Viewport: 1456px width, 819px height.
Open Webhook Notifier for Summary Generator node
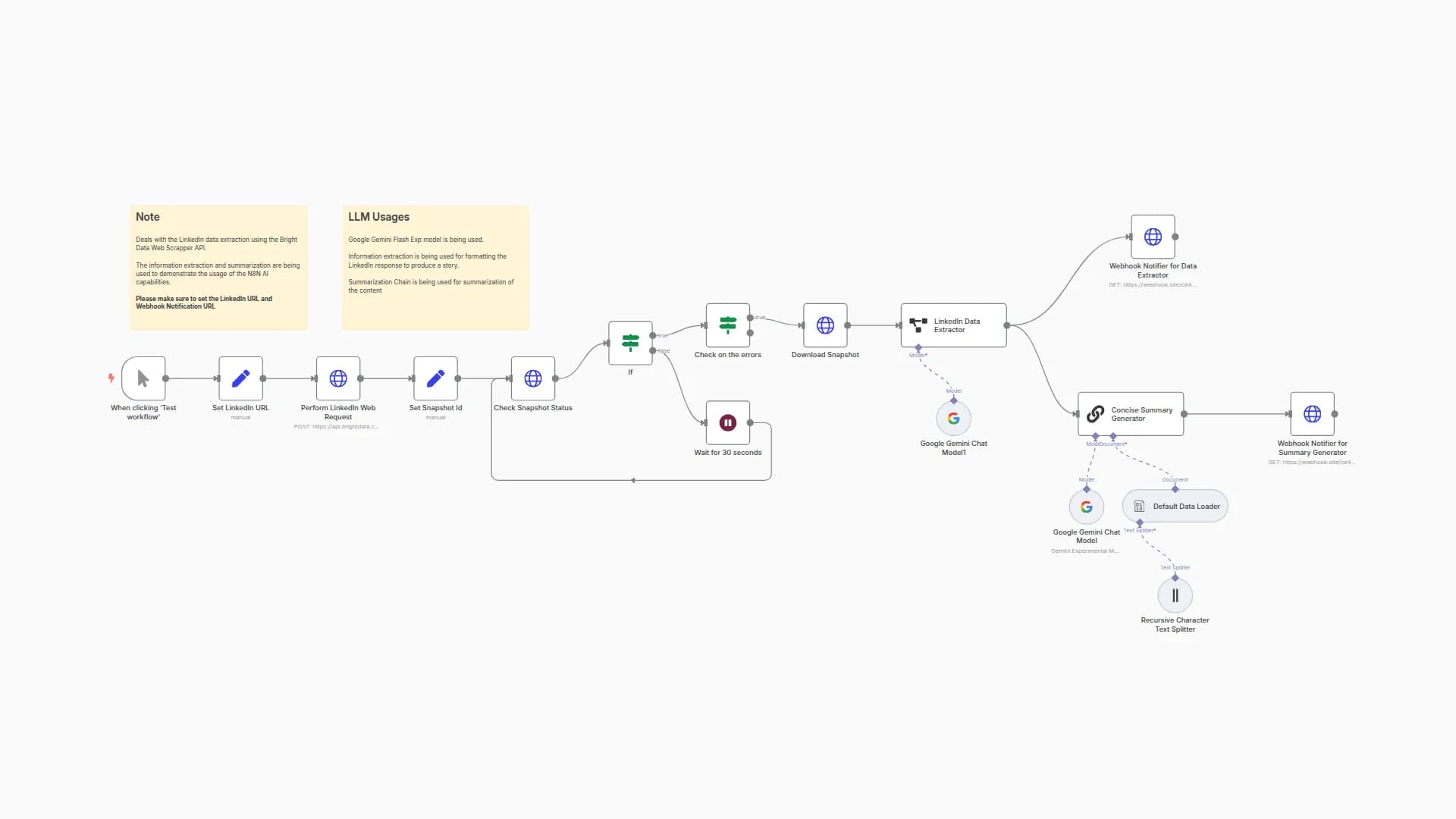coord(1313,414)
